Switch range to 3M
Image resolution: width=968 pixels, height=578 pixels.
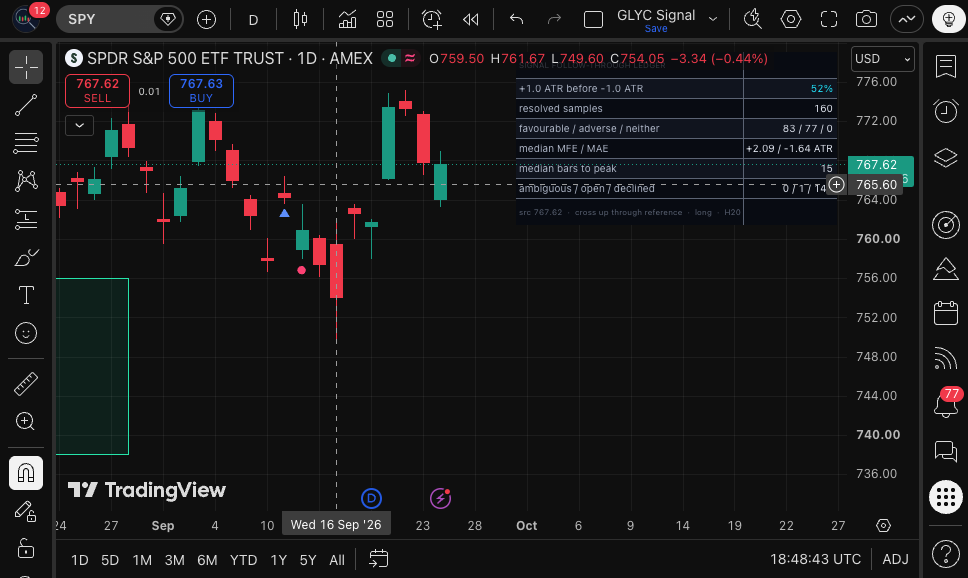click(175, 560)
